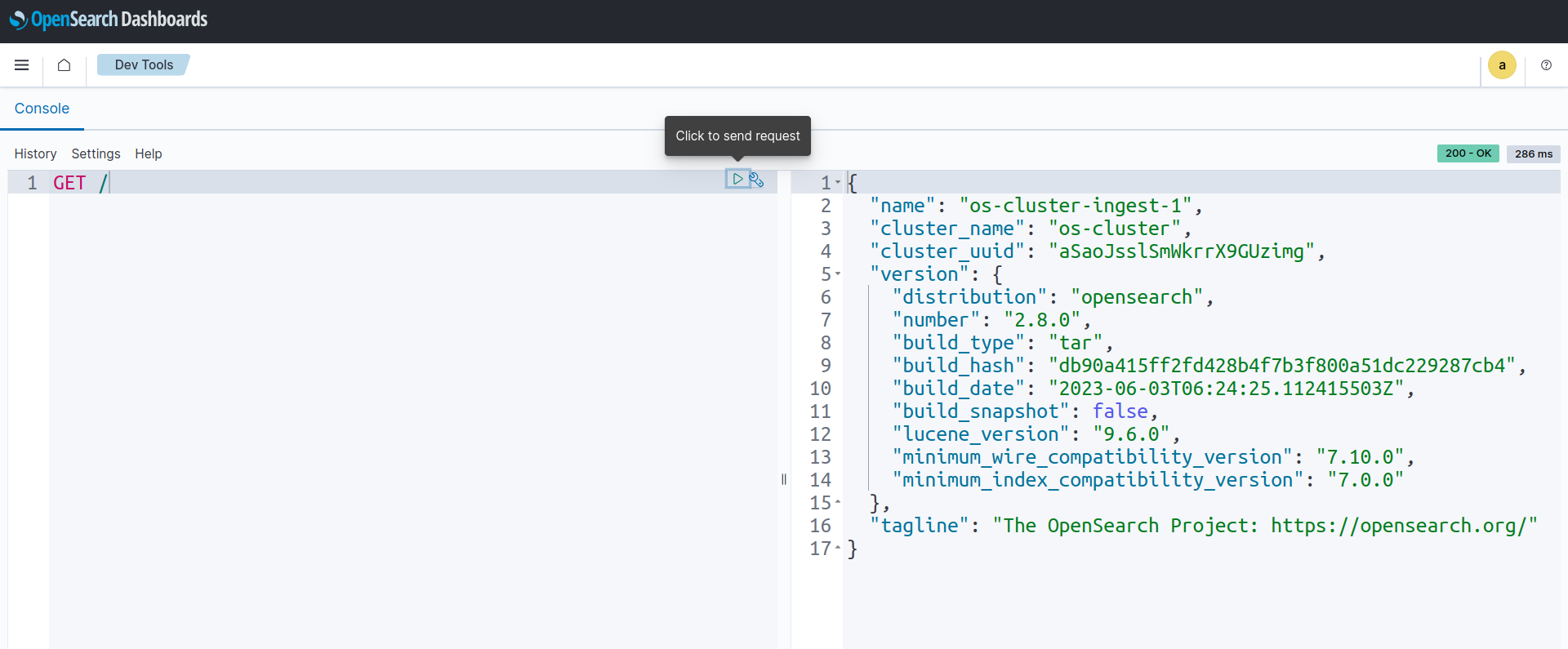
Task: Select the Dev Tools breadcrumb
Action: [x=144, y=64]
